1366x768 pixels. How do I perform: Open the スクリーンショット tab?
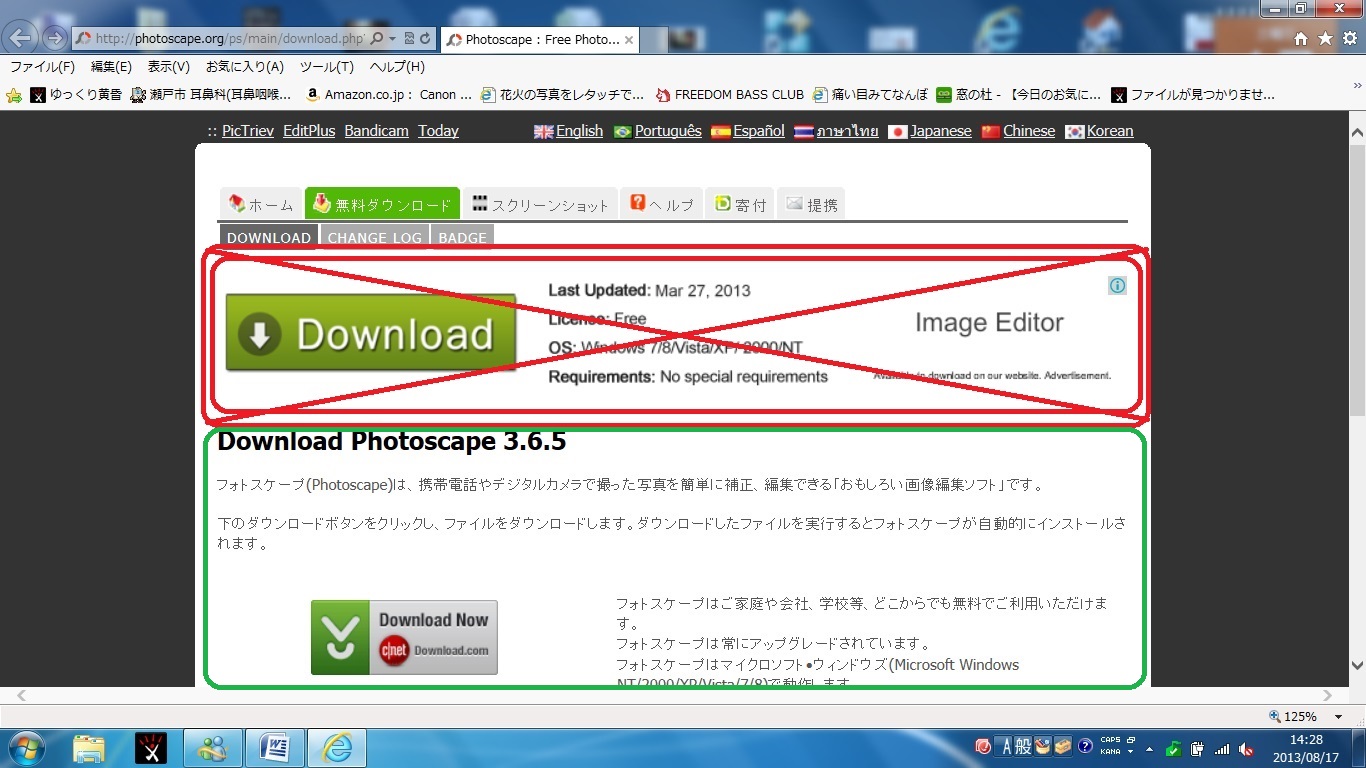click(540, 204)
